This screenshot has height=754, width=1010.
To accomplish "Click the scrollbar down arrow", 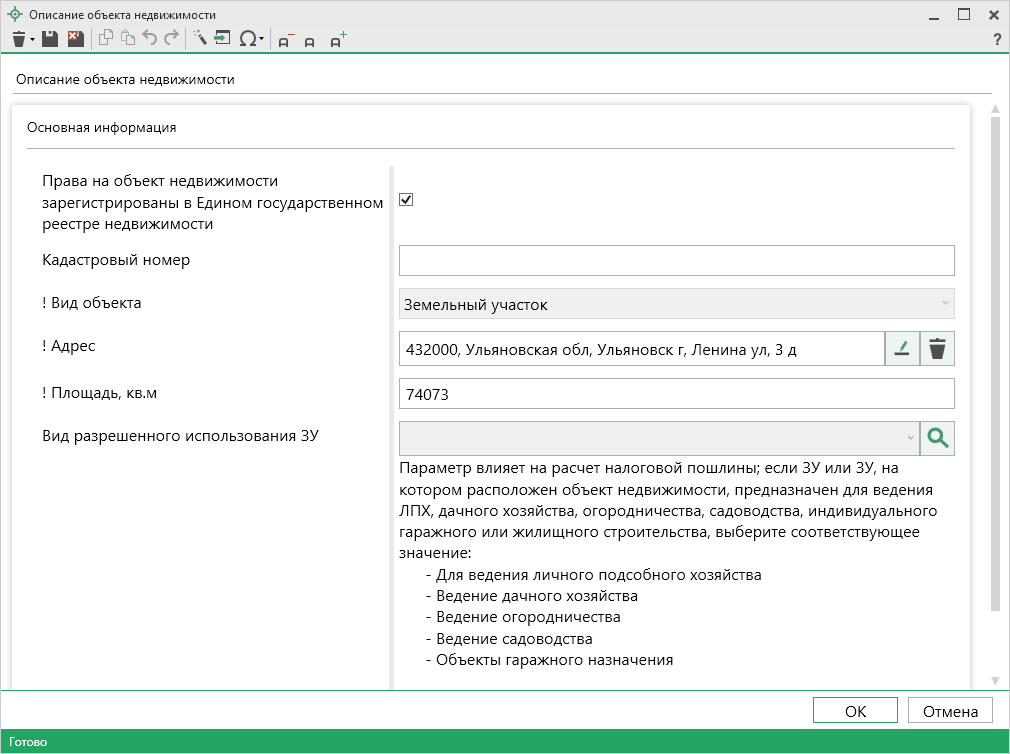I will point(995,681).
